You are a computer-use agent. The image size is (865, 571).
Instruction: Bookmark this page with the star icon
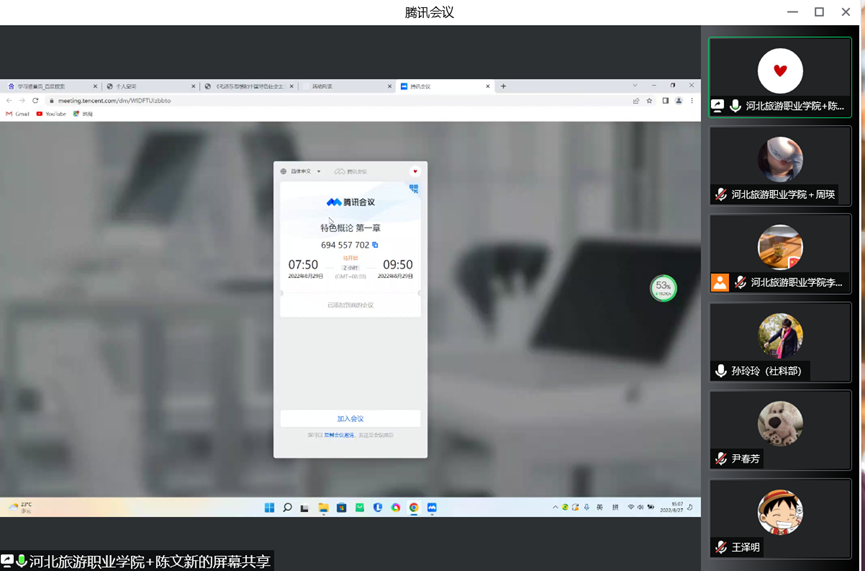[649, 101]
